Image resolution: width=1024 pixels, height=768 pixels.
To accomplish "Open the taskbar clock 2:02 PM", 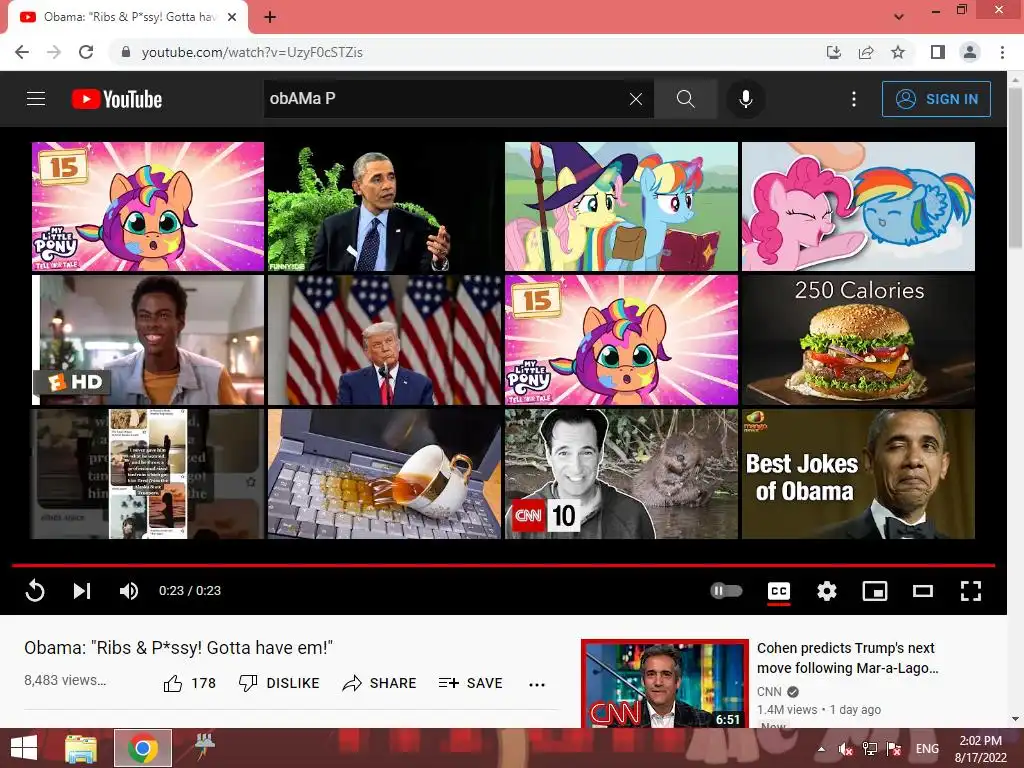I will click(x=981, y=749).
